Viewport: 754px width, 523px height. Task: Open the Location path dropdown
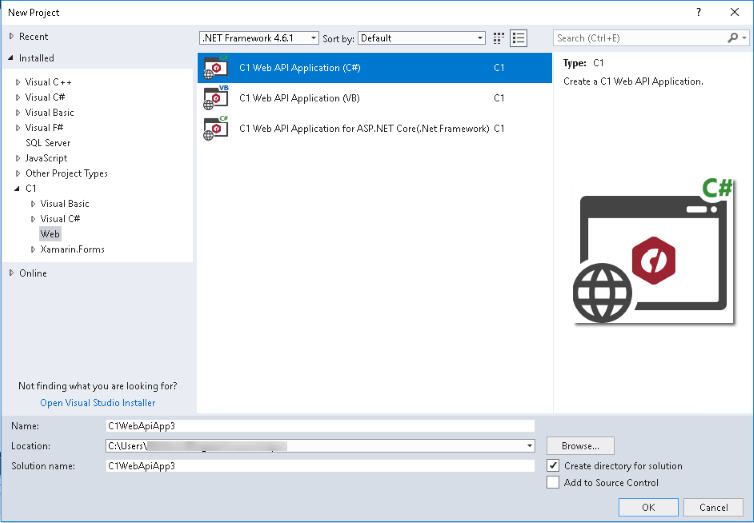click(x=529, y=446)
